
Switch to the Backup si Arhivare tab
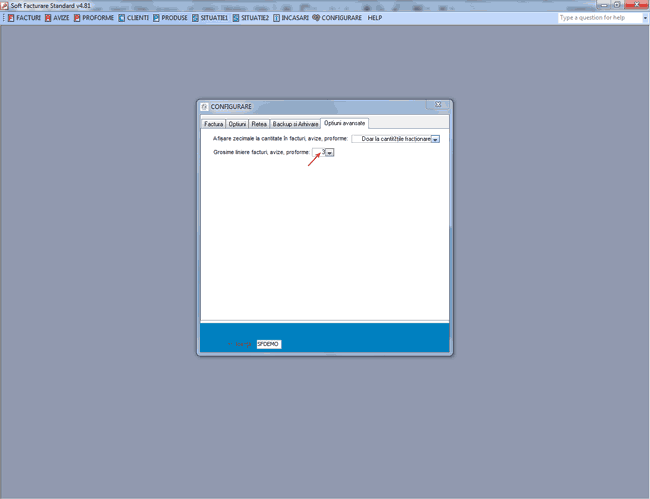pos(296,124)
